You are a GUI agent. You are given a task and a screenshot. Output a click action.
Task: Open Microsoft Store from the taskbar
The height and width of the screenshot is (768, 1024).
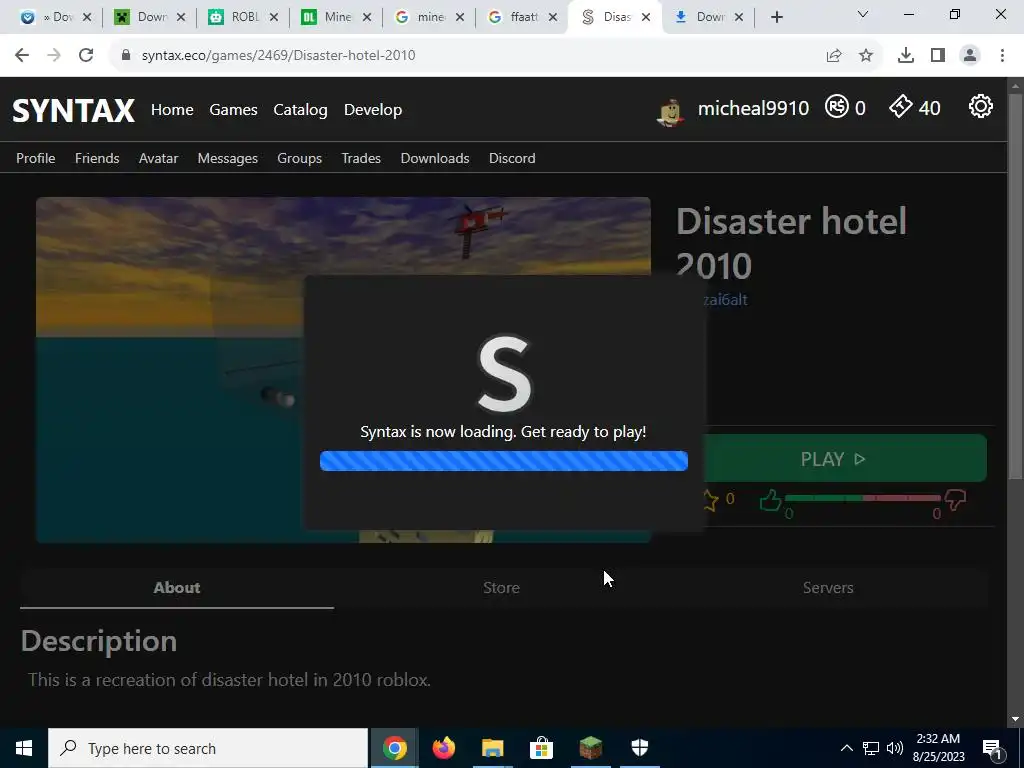click(541, 748)
